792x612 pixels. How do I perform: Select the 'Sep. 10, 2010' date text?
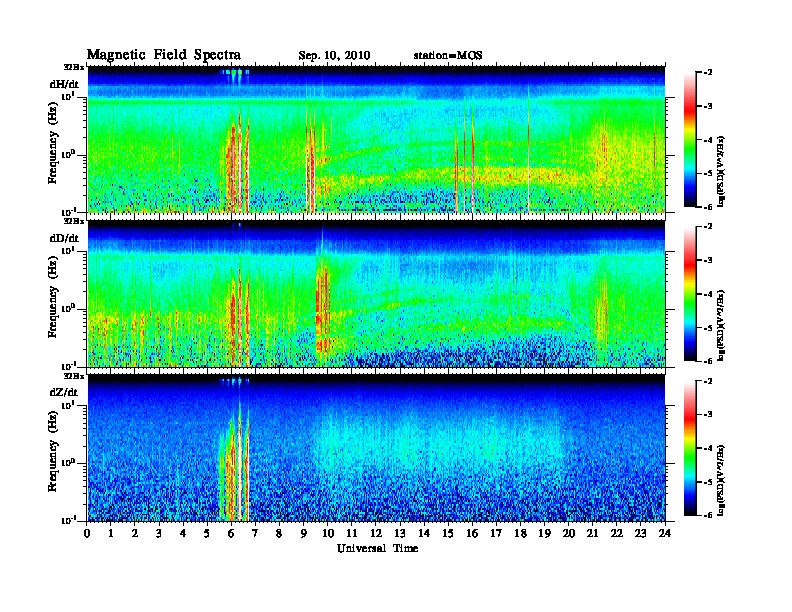(x=334, y=56)
